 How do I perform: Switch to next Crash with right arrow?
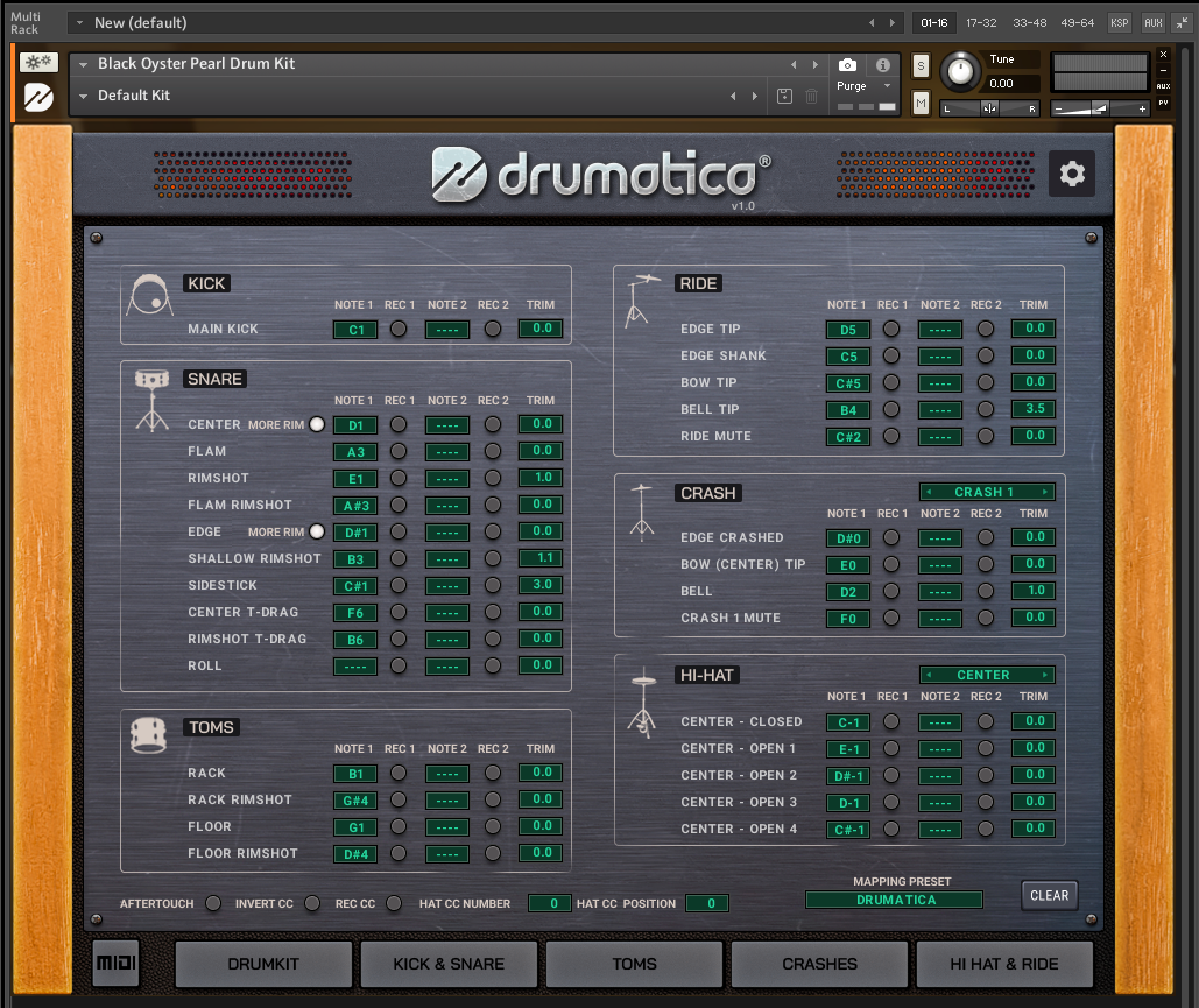(1045, 492)
